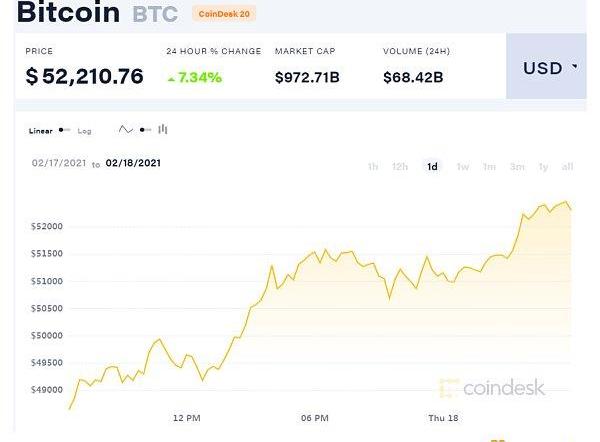Choose the 3m time range
The height and width of the screenshot is (442, 600).
(x=517, y=166)
